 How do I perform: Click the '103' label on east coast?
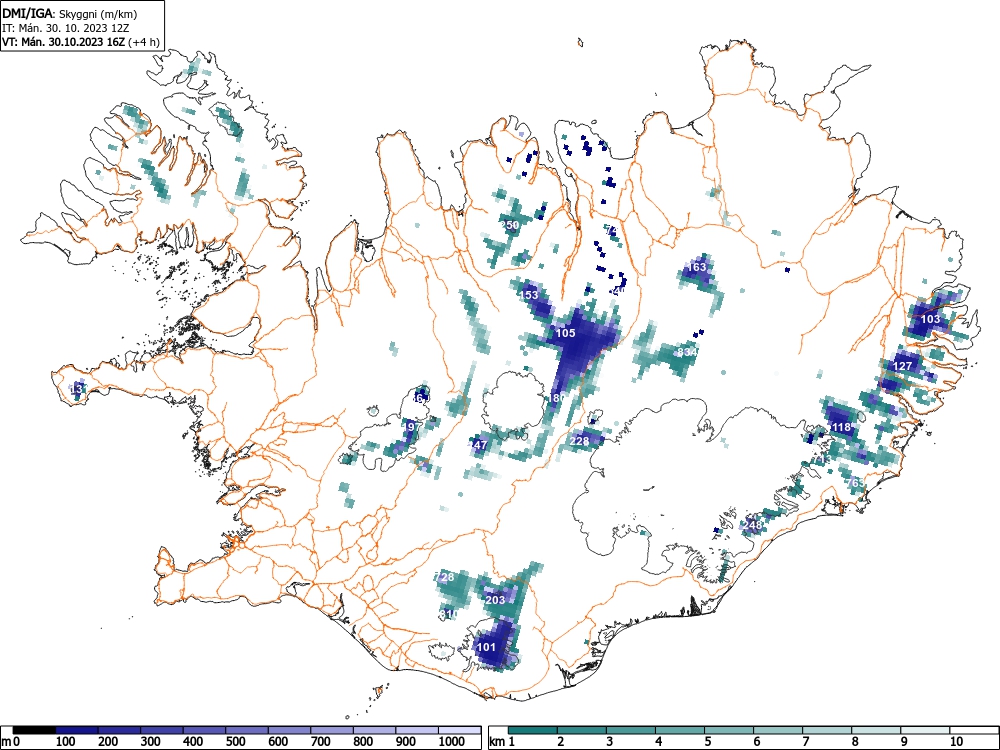click(930, 319)
